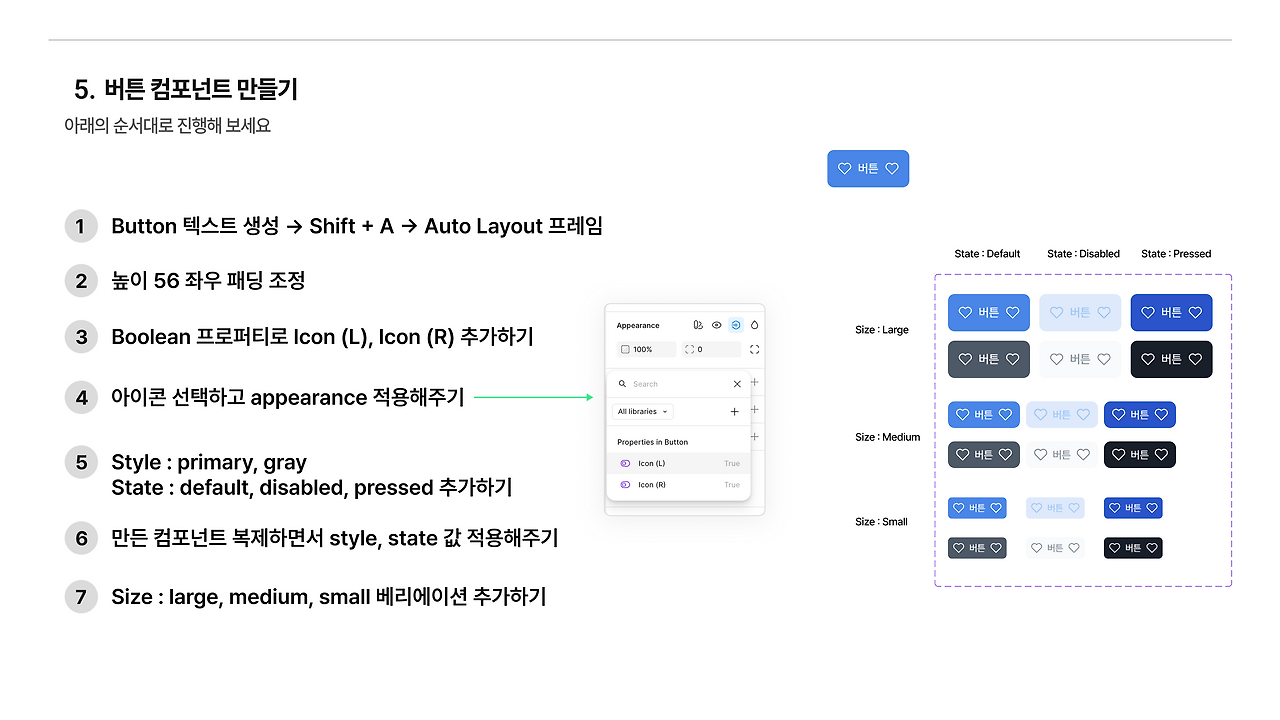Click the first icon beside the Appearance title
The width and height of the screenshot is (1280, 720).
coord(698,325)
